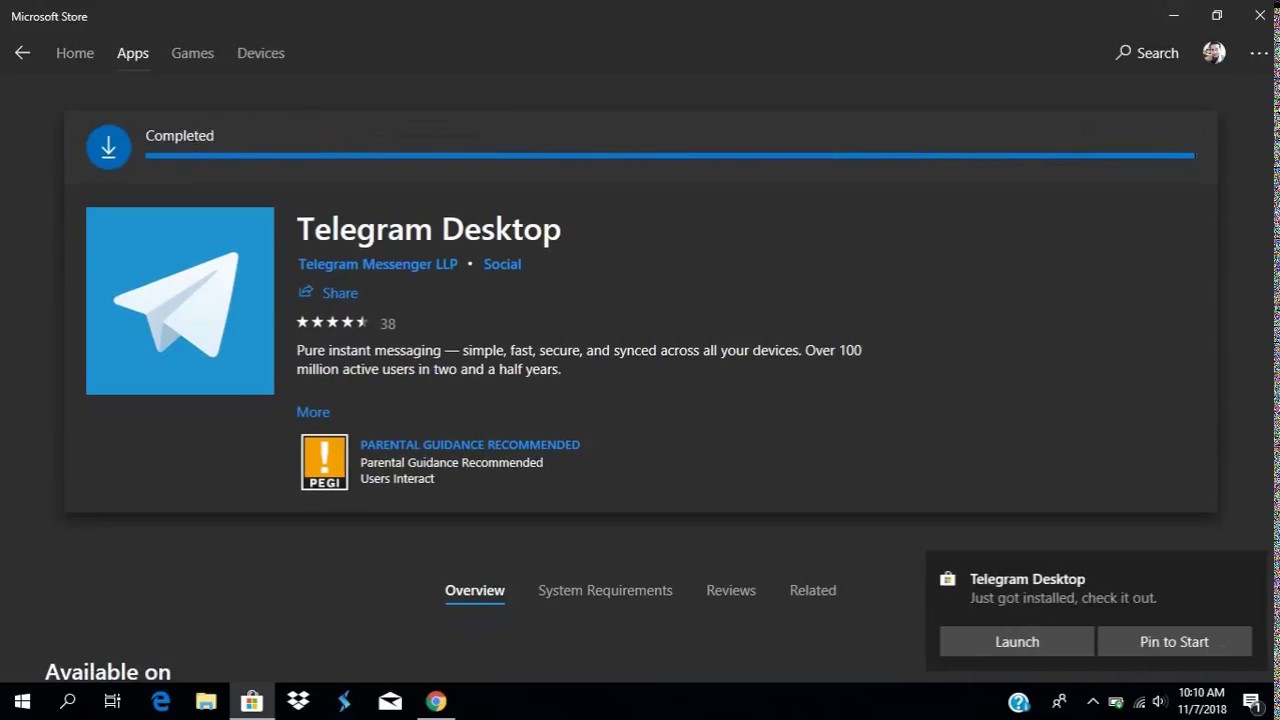Open the See more ellipsis menu

(1259, 53)
